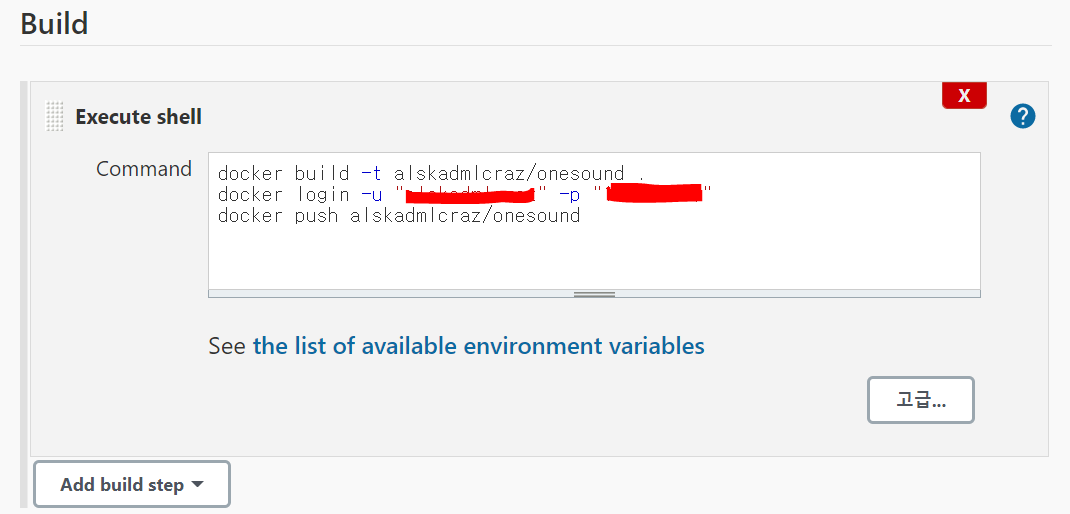This screenshot has width=1070, height=514.
Task: Show advanced options with 고급... button
Action: [x=921, y=400]
